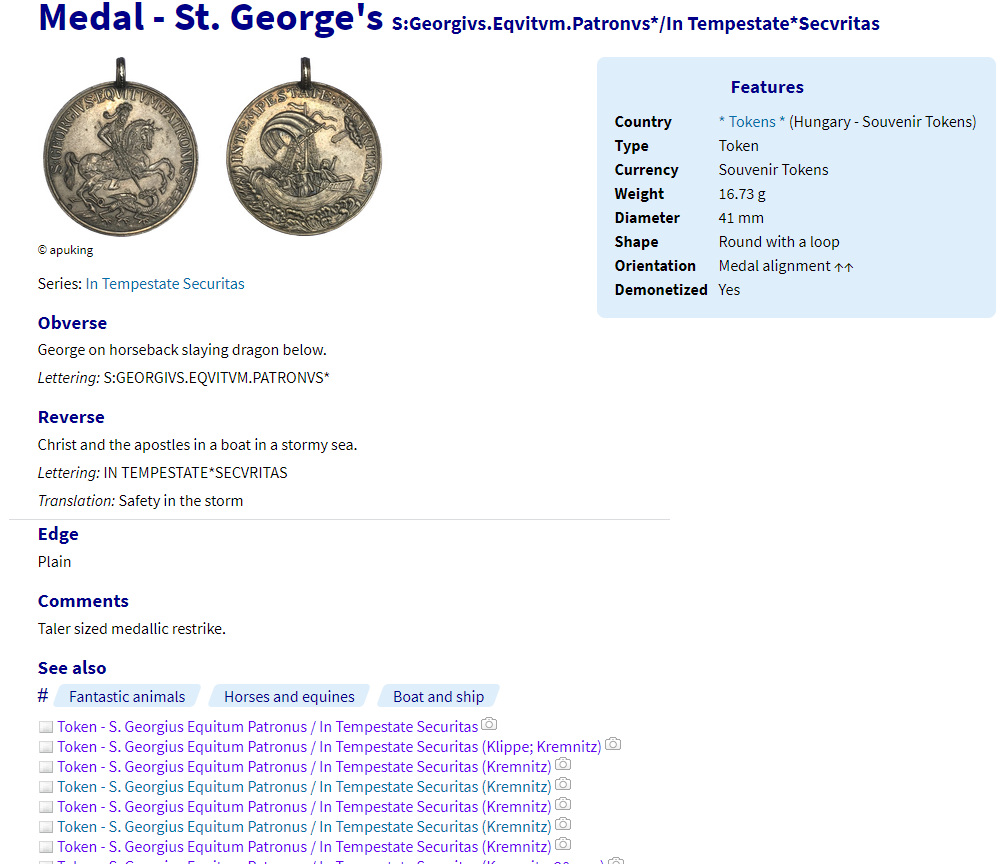Viewport: 1005px width, 864px height.
Task: Click the Features panel heading
Action: click(767, 87)
